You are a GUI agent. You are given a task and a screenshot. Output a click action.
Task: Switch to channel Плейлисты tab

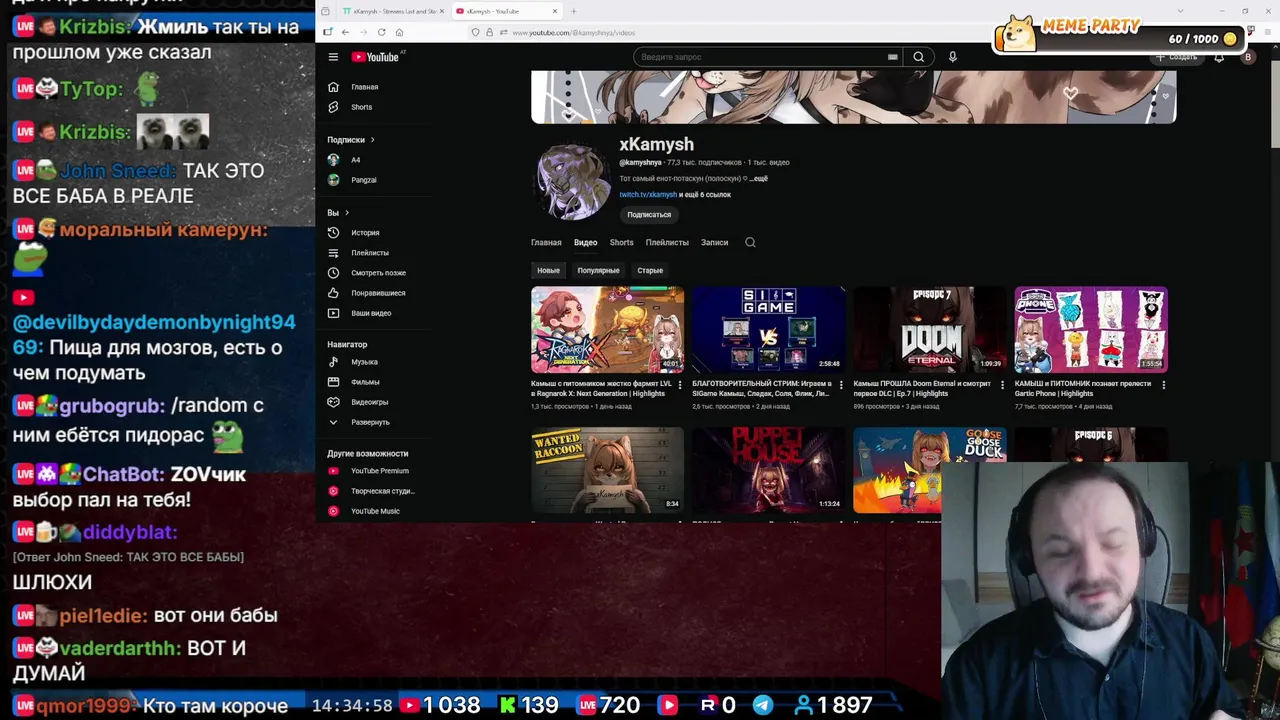click(667, 242)
